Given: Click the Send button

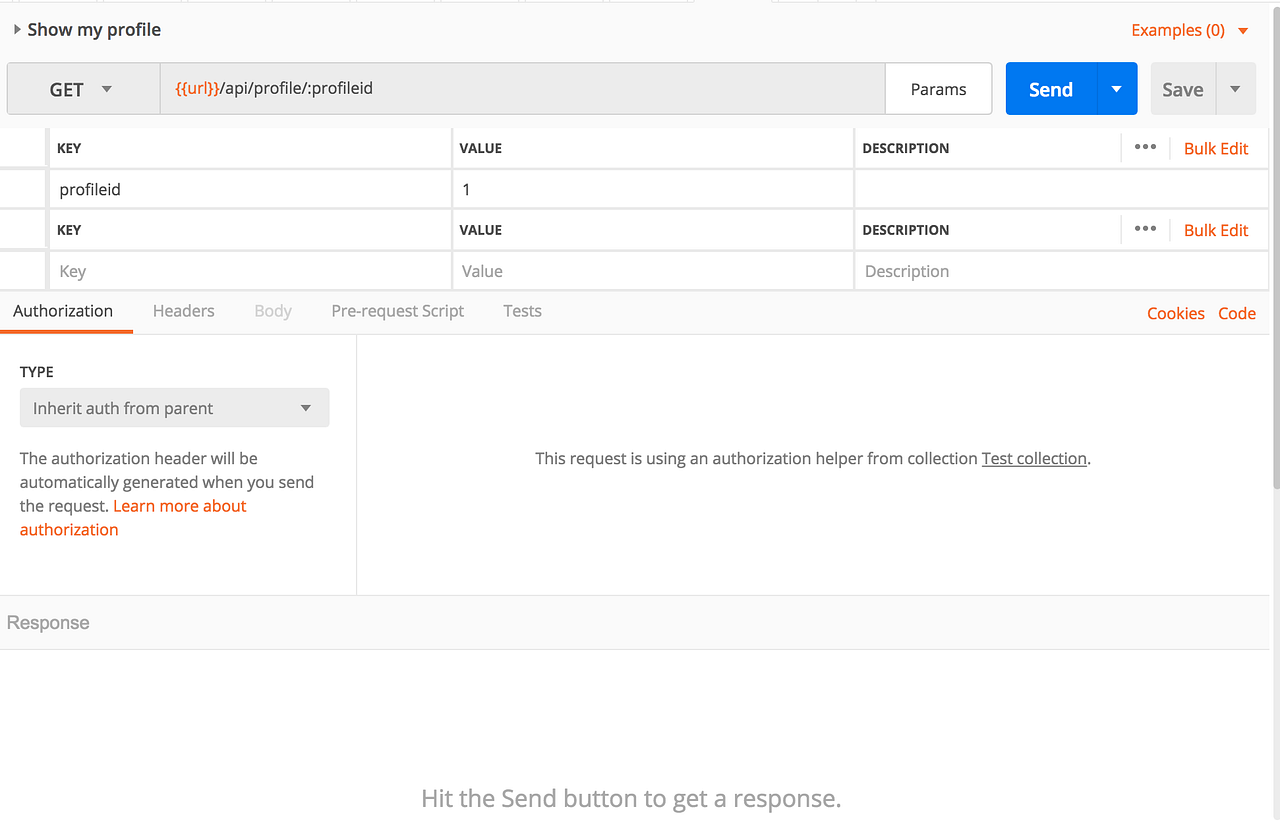Looking at the screenshot, I should click(x=1050, y=88).
